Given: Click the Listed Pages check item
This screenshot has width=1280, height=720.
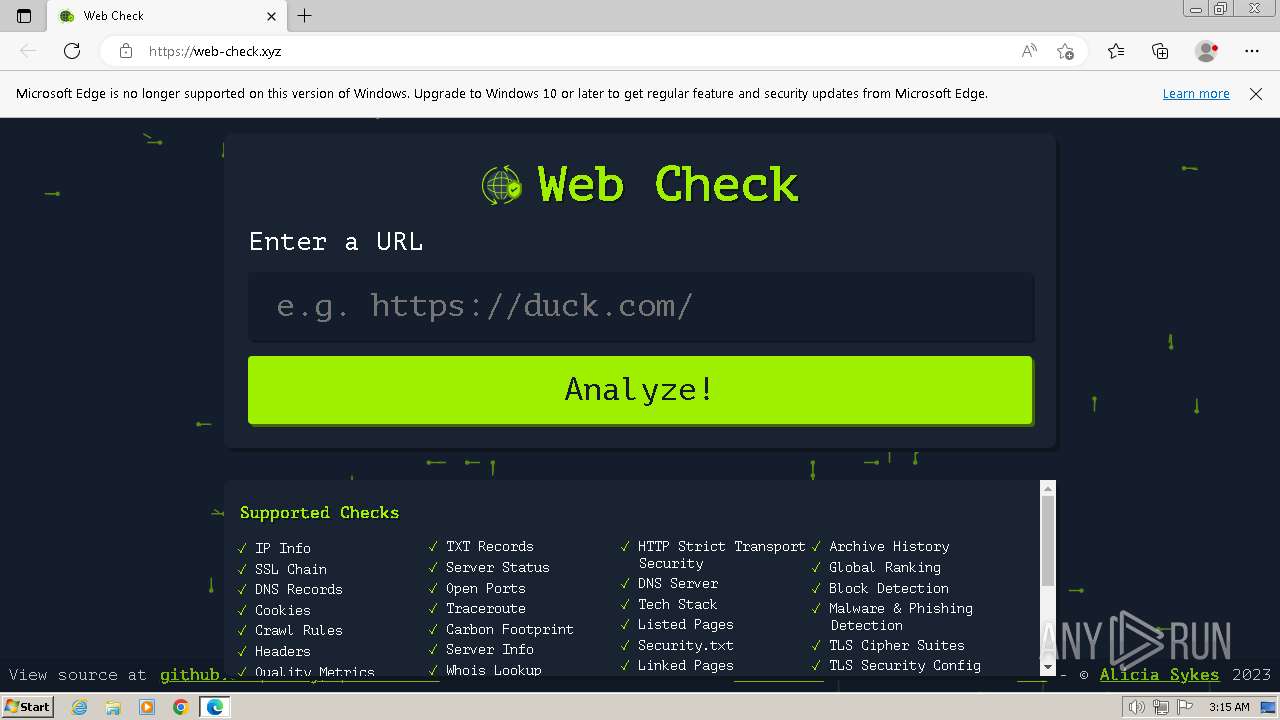Looking at the screenshot, I should [x=686, y=624].
